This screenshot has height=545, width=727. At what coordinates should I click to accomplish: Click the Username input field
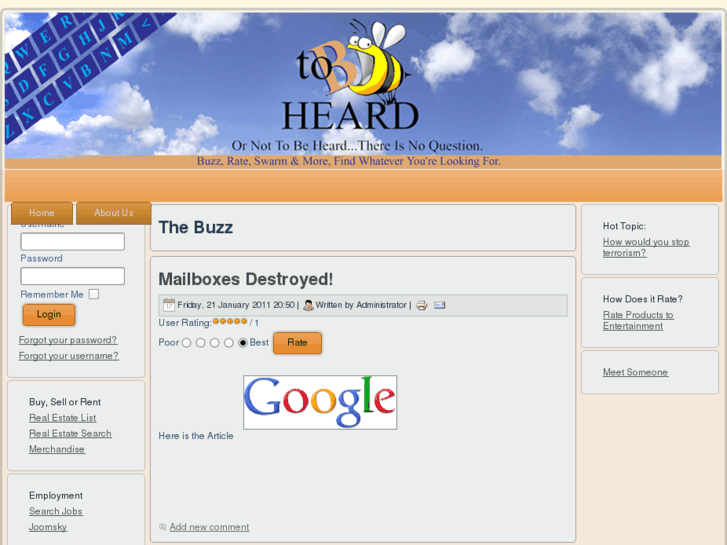click(x=72, y=241)
